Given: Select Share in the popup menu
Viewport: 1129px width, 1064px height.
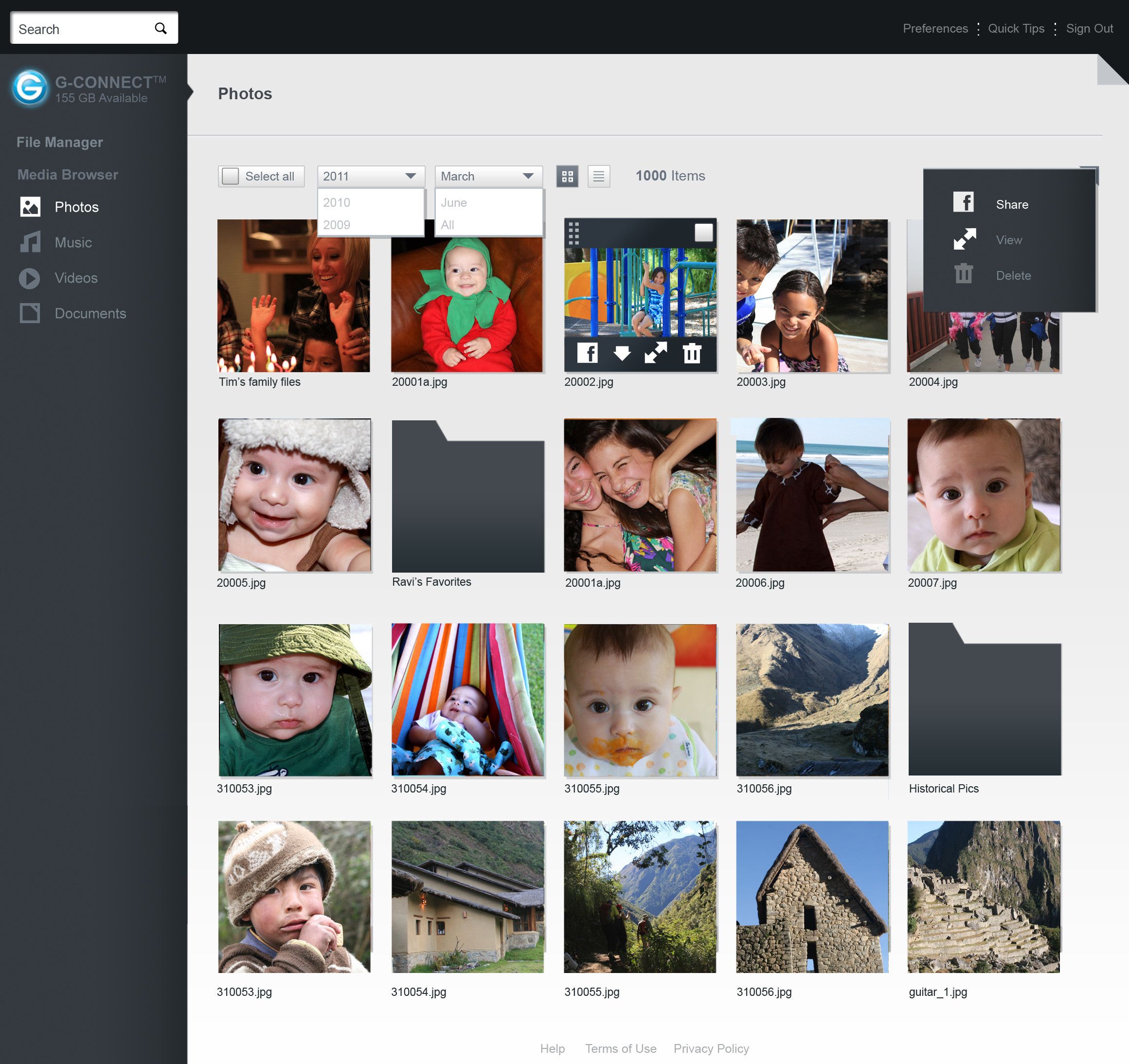Looking at the screenshot, I should tap(1011, 204).
